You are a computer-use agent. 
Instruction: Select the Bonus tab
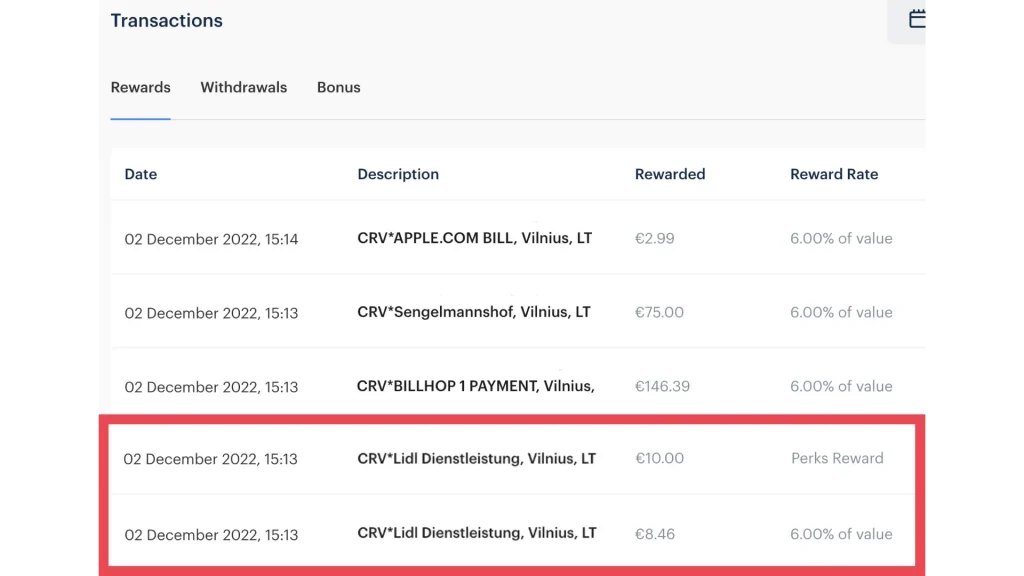(x=338, y=88)
